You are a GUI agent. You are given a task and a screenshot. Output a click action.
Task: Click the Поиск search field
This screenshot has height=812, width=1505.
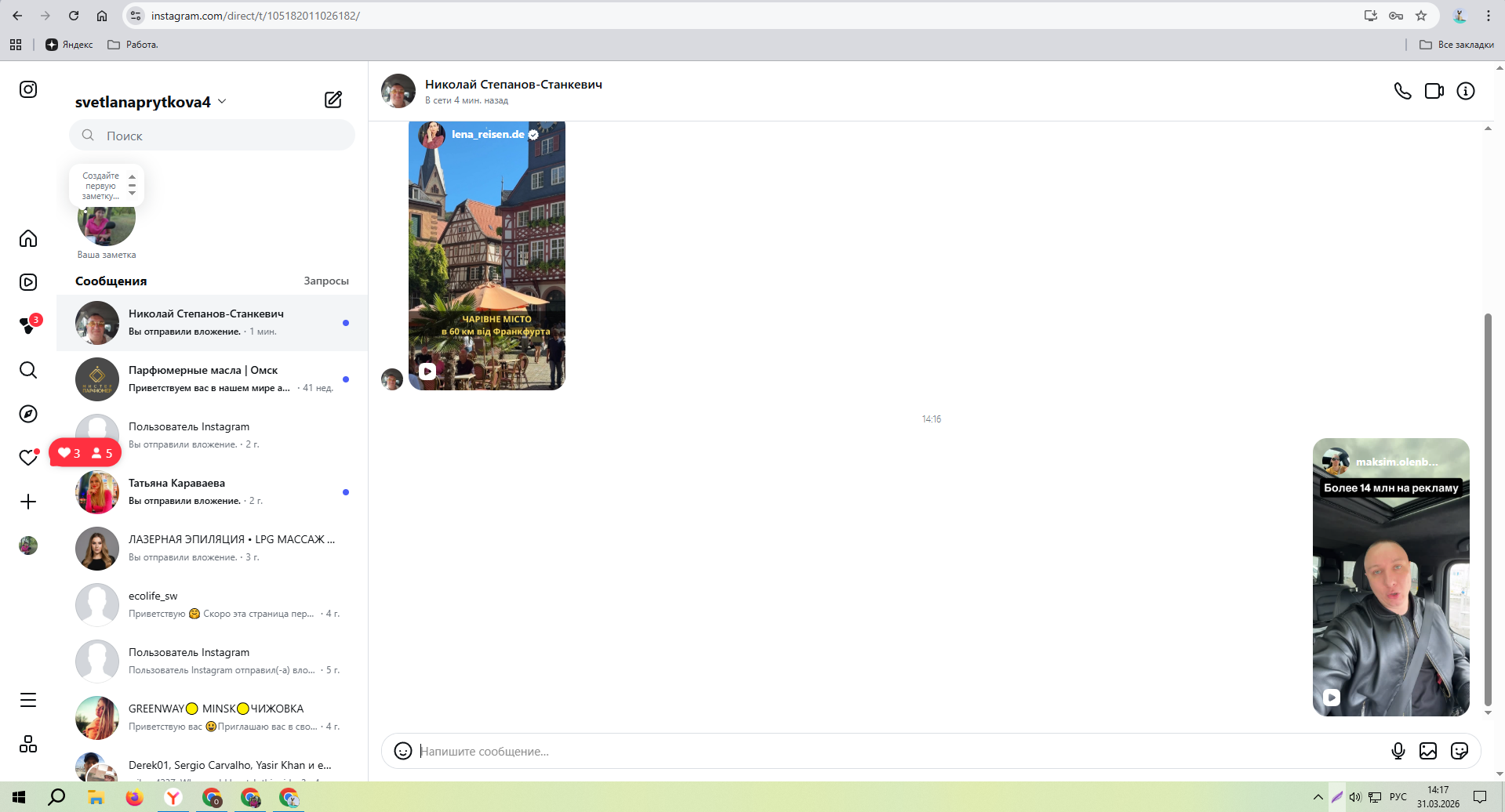pyautogui.click(x=212, y=136)
